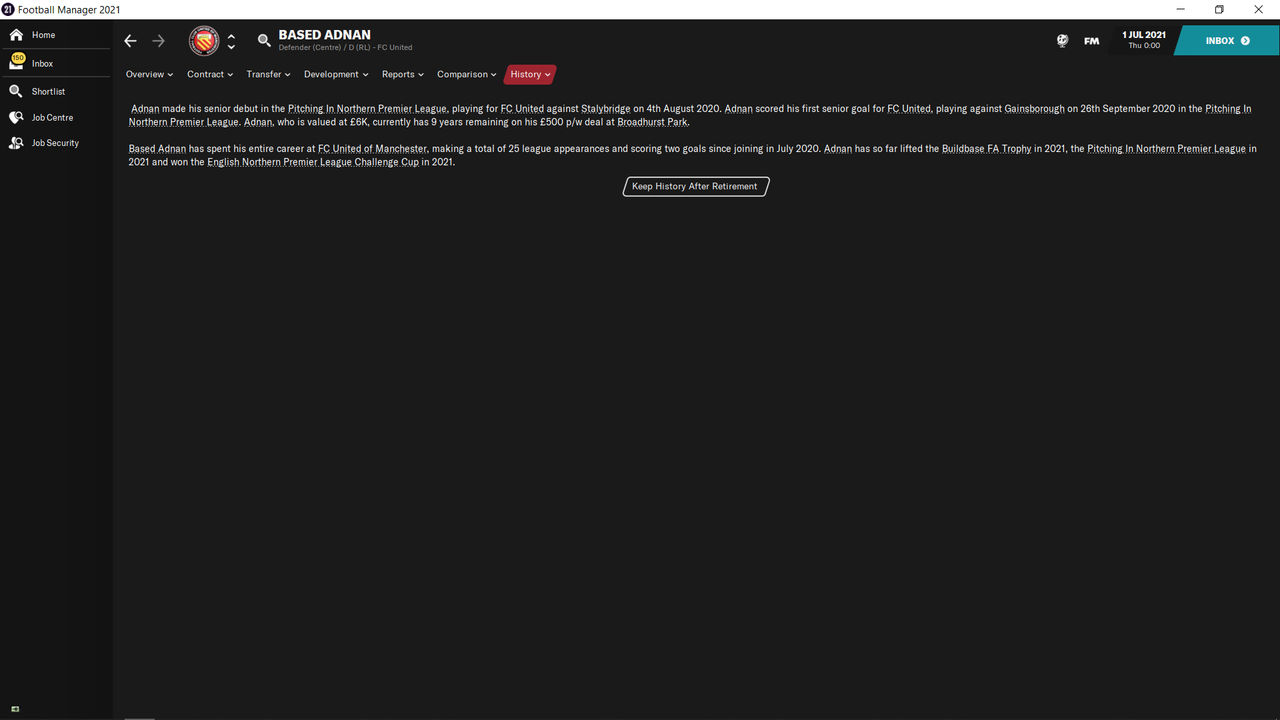Expand the Overview dropdown
The image size is (1280, 720).
149,74
